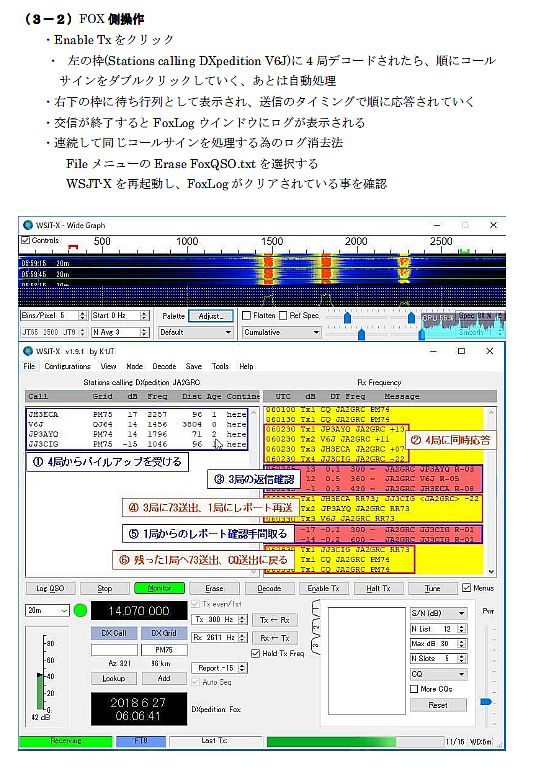The width and height of the screenshot is (549, 770).
Task: Move the Pwr power slider handle
Action: click(485, 702)
